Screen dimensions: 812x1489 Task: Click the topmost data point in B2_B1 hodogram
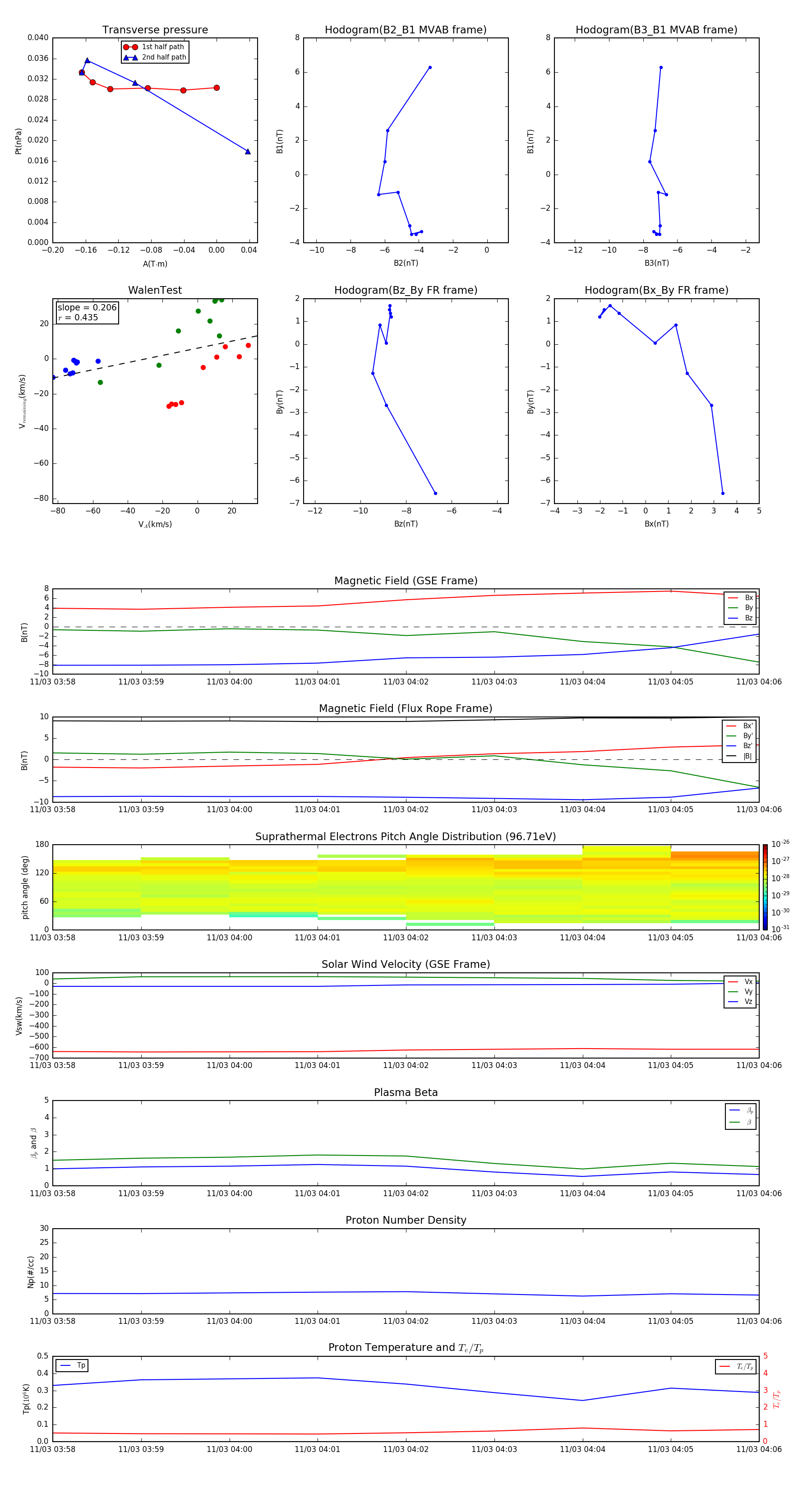[x=430, y=68]
